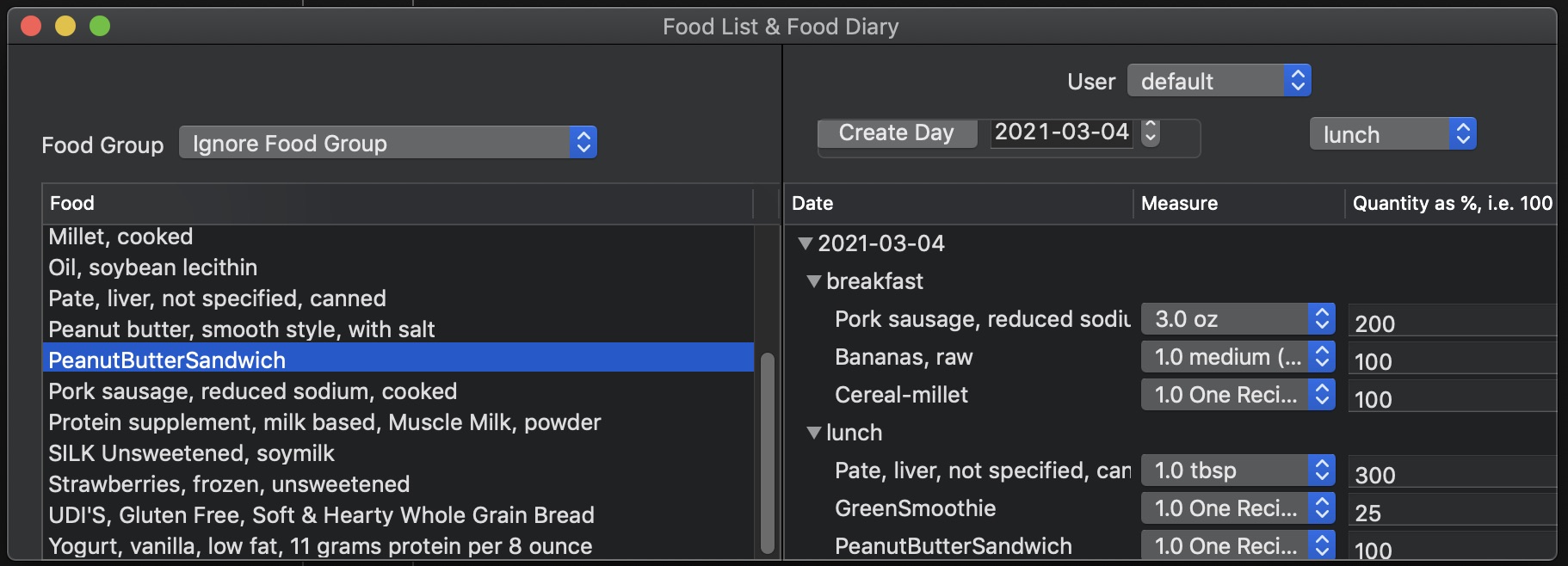Viewport: 1568px width, 566px height.
Task: Open the lunch meal selector
Action: click(1392, 134)
